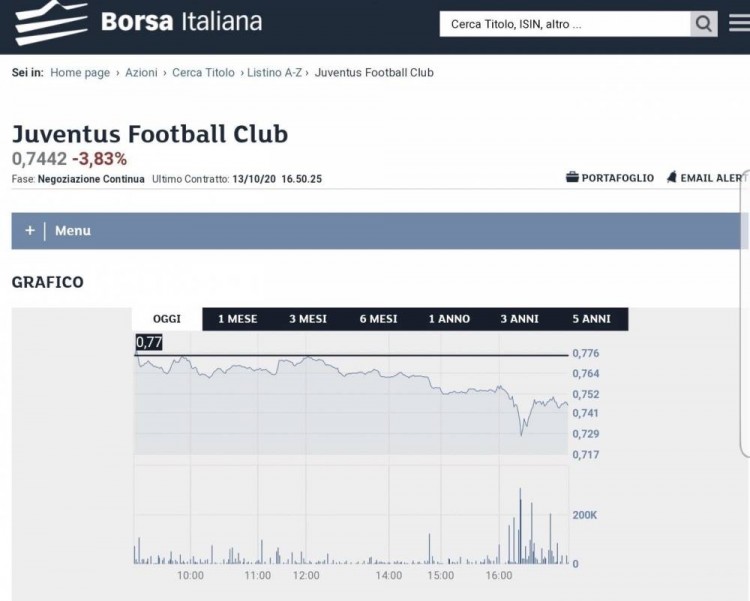Show the 6 MESI chart range
Image resolution: width=750 pixels, height=601 pixels.
tap(378, 319)
